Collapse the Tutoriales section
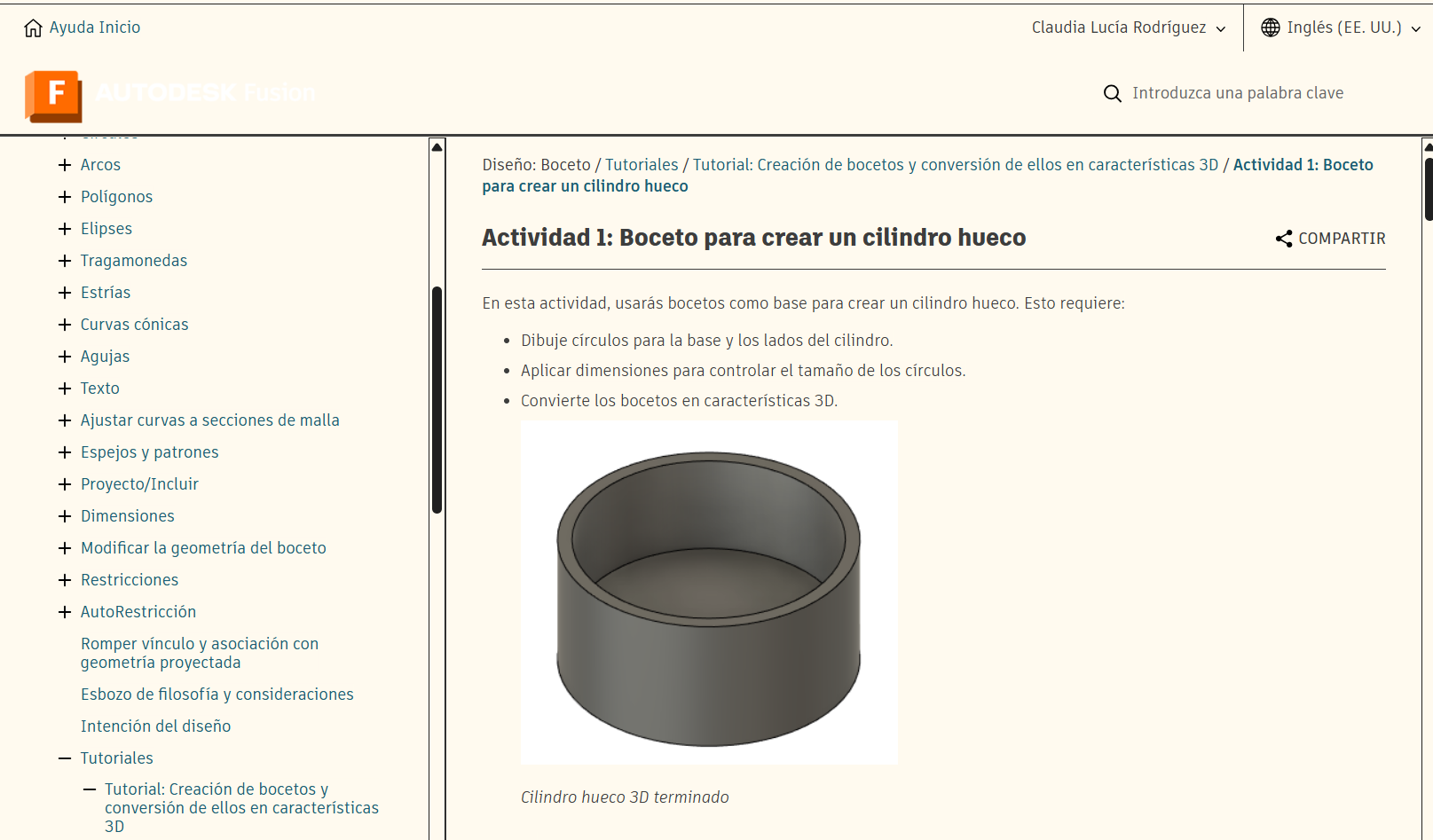This screenshot has width=1433, height=840. click(65, 758)
